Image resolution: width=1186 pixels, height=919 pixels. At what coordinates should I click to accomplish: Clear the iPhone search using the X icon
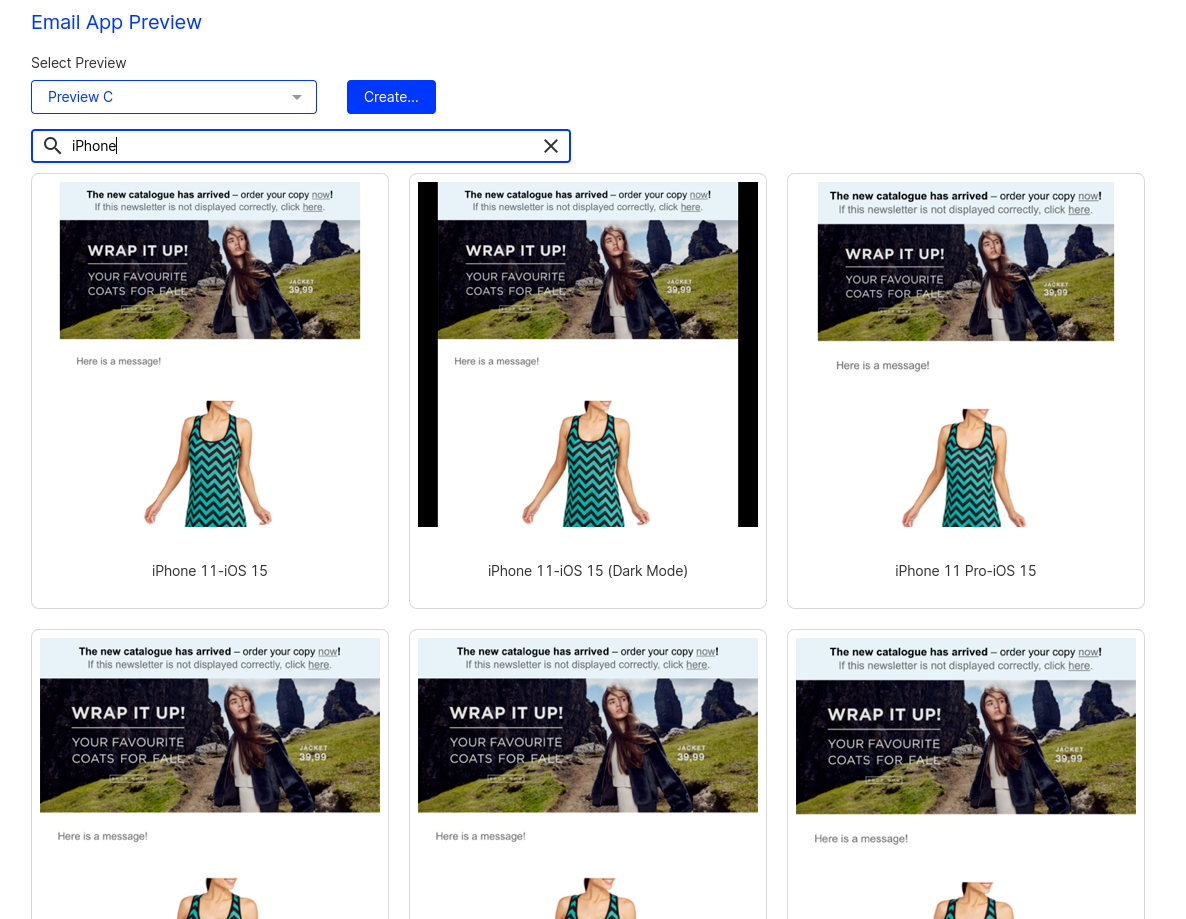551,146
